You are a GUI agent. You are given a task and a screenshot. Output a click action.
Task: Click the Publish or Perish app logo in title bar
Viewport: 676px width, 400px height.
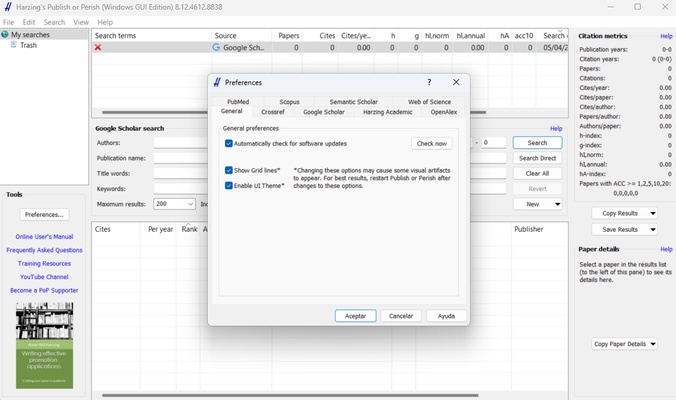click(7, 7)
